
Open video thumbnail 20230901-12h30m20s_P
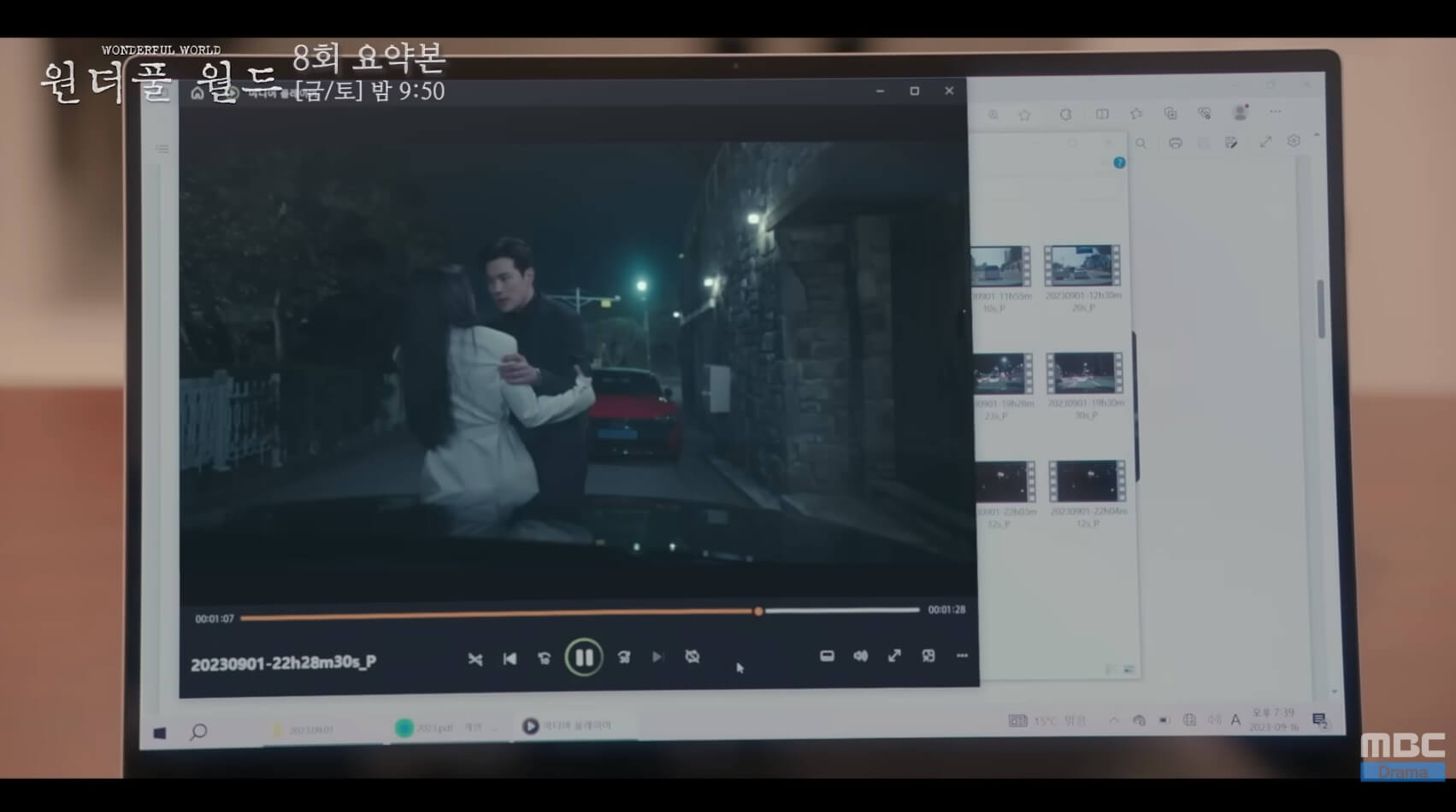[x=1082, y=278]
